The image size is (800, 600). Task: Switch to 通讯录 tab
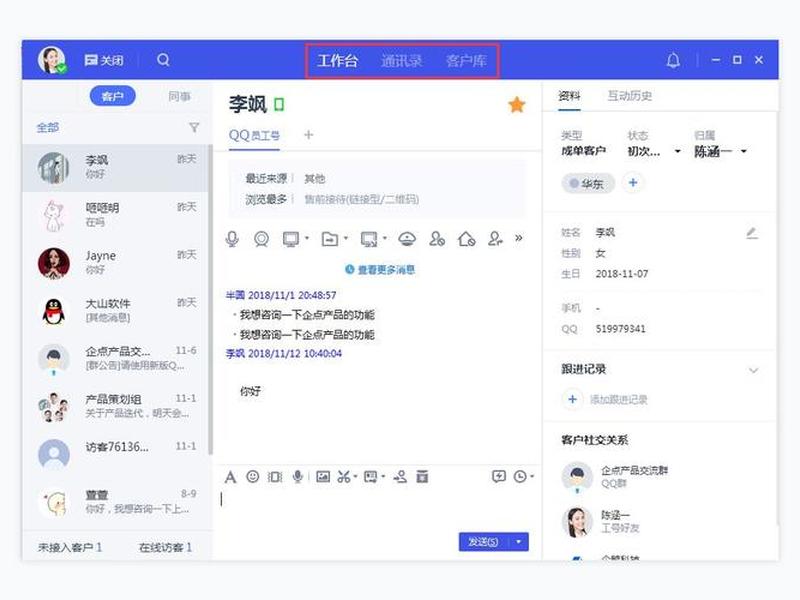402,61
